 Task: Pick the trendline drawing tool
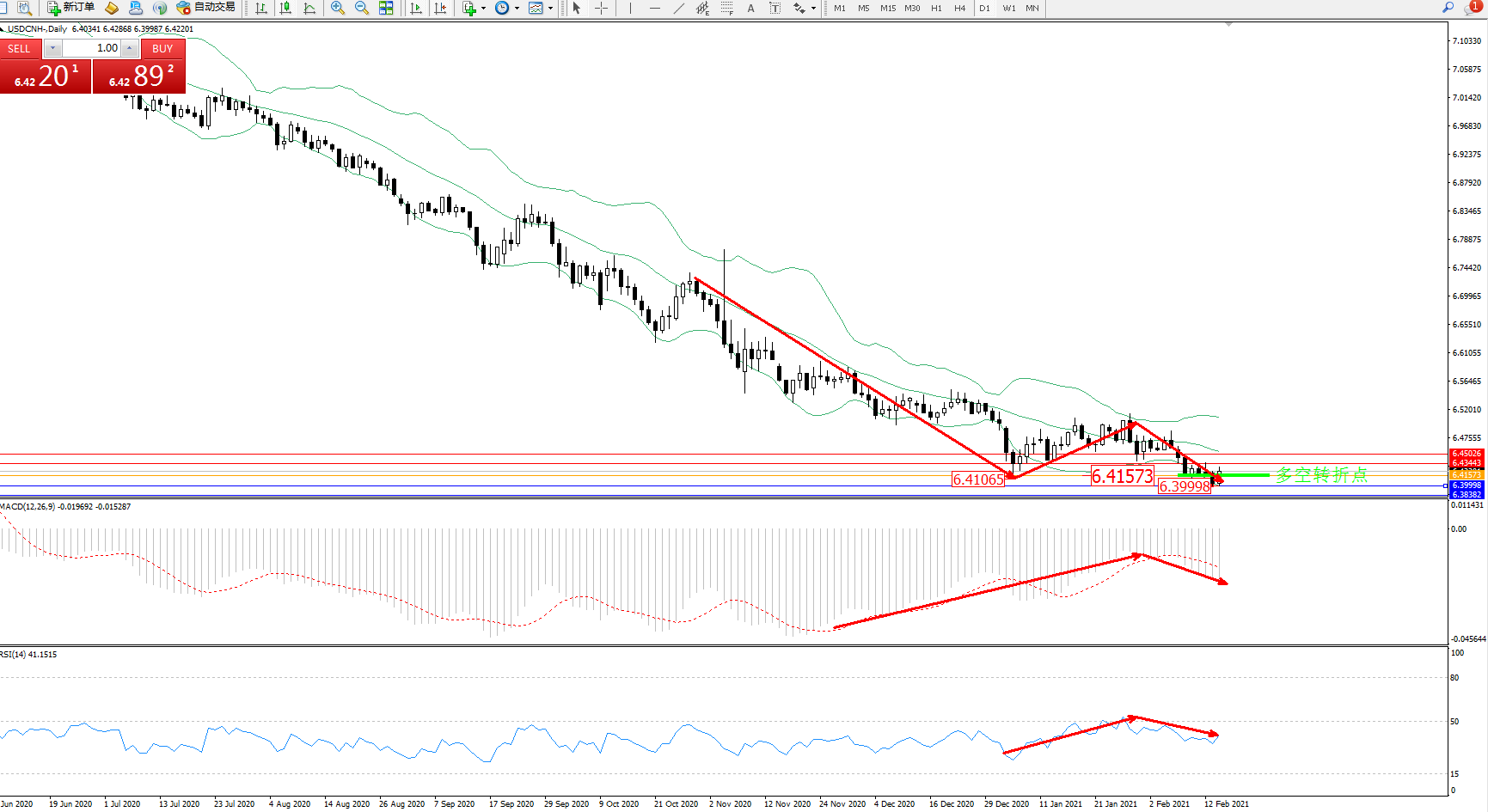pos(679,8)
